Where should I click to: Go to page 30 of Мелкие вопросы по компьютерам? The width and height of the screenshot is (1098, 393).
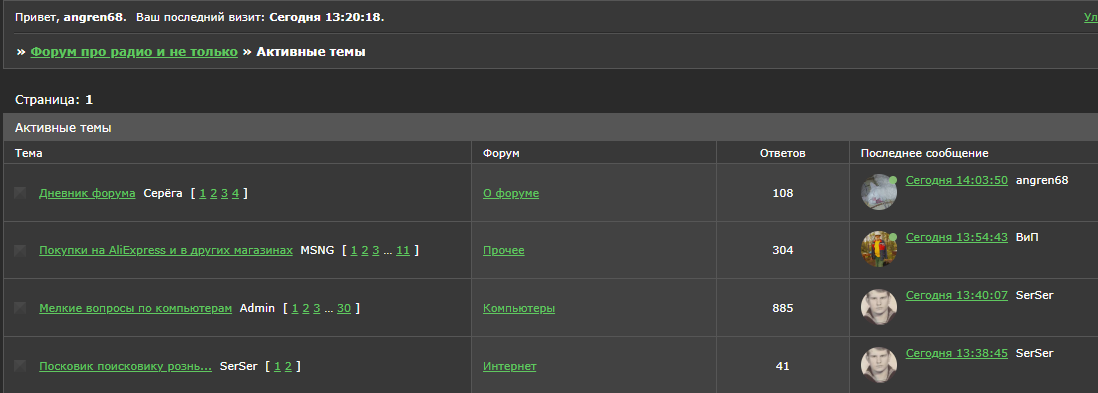tap(344, 308)
